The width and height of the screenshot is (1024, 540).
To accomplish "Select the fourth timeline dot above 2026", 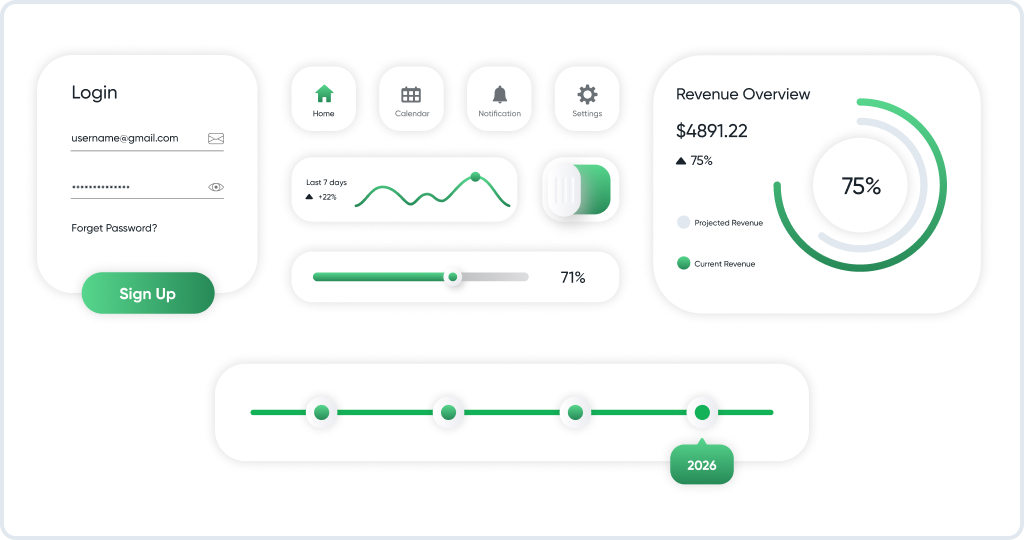I will 702,412.
